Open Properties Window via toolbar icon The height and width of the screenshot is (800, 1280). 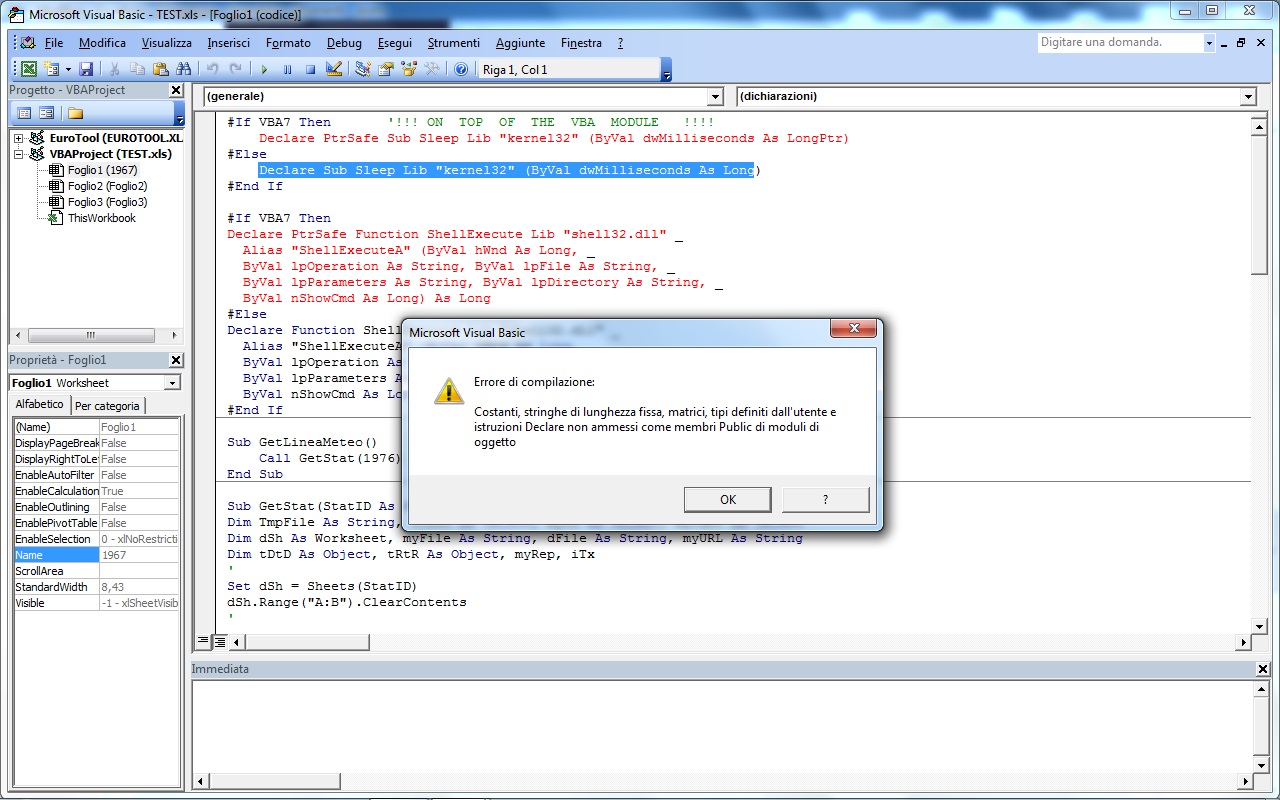coord(386,69)
